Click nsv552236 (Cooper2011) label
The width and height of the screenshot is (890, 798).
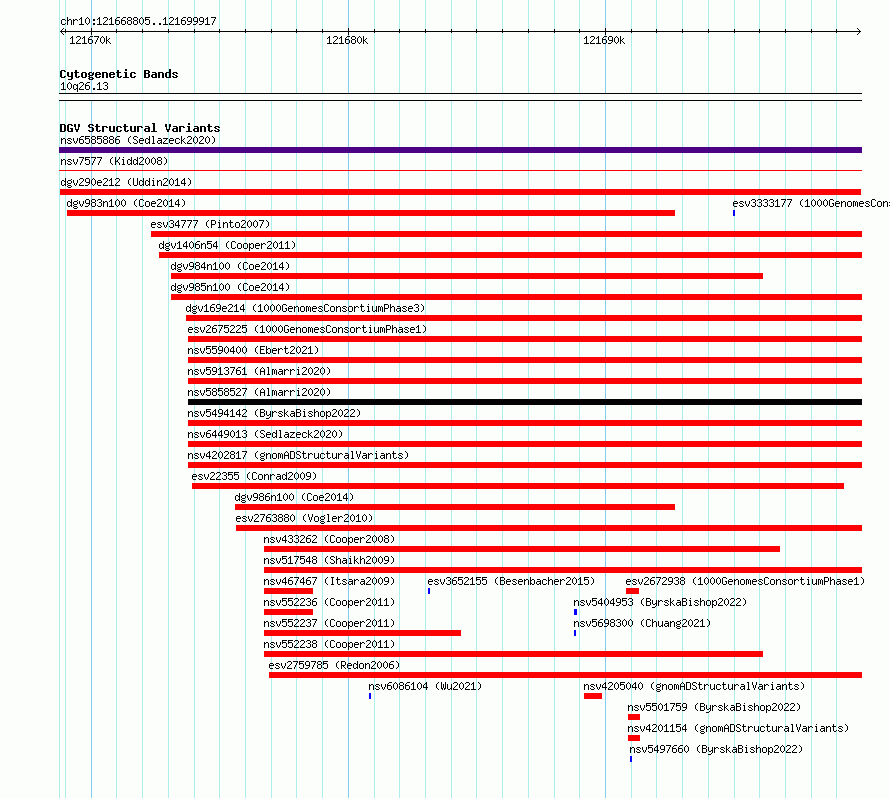[x=329, y=602]
